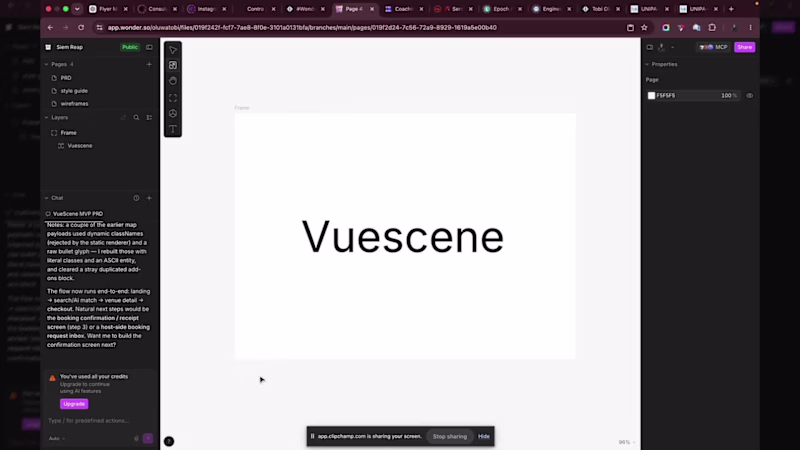Viewport: 800px width, 450px height.
Task: Hide the screen sharing notification bar
Action: (484, 436)
